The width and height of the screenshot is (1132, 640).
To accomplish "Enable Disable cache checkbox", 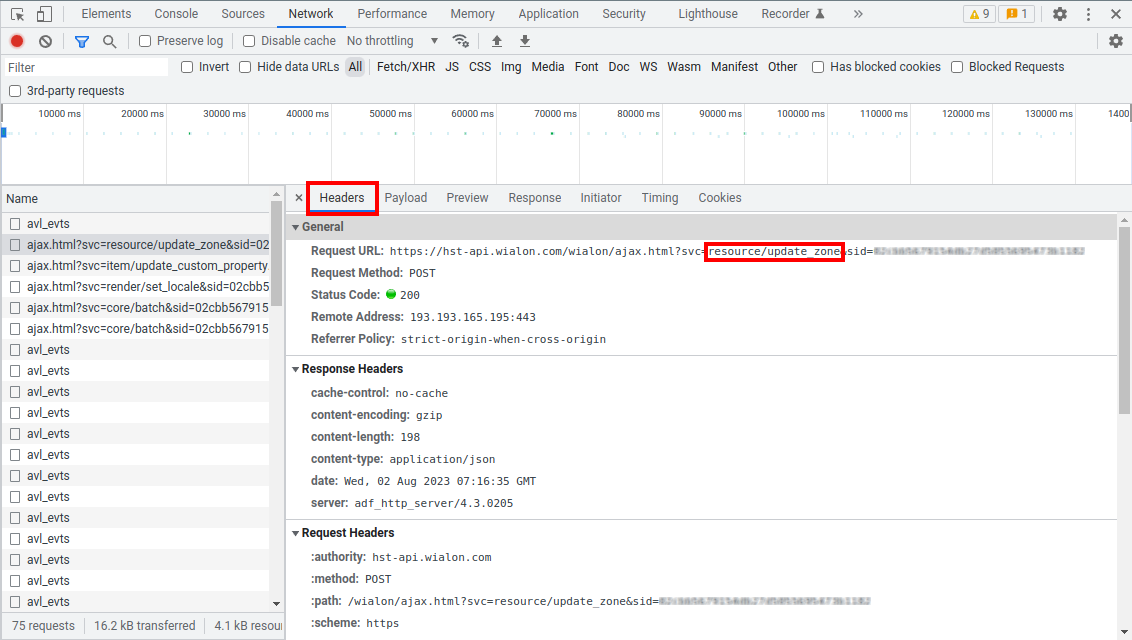I will (249, 41).
